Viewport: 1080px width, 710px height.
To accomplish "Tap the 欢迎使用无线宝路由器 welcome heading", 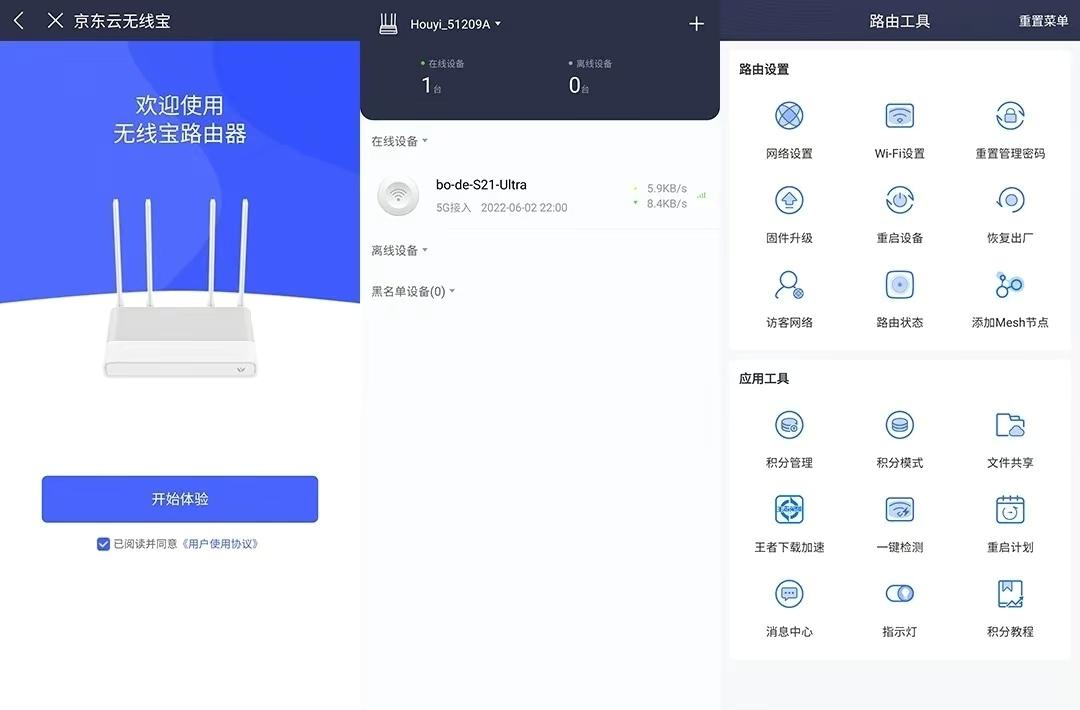I will (x=180, y=119).
